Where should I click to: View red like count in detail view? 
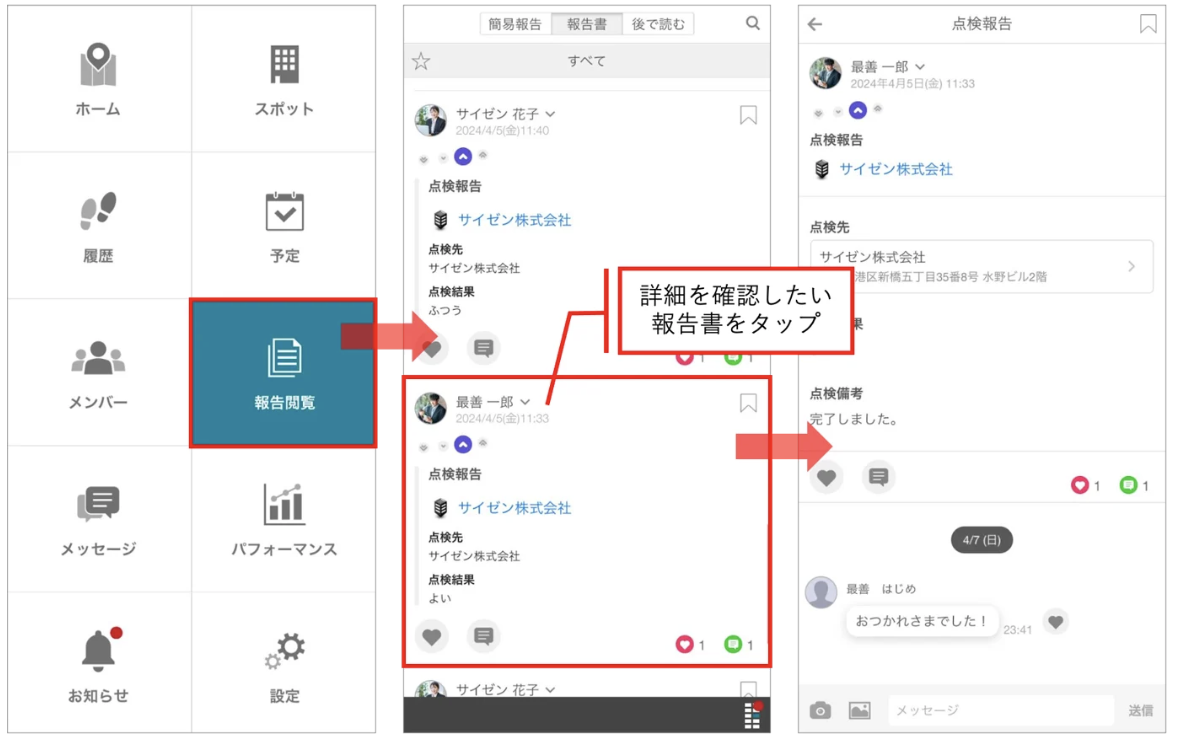(1086, 485)
